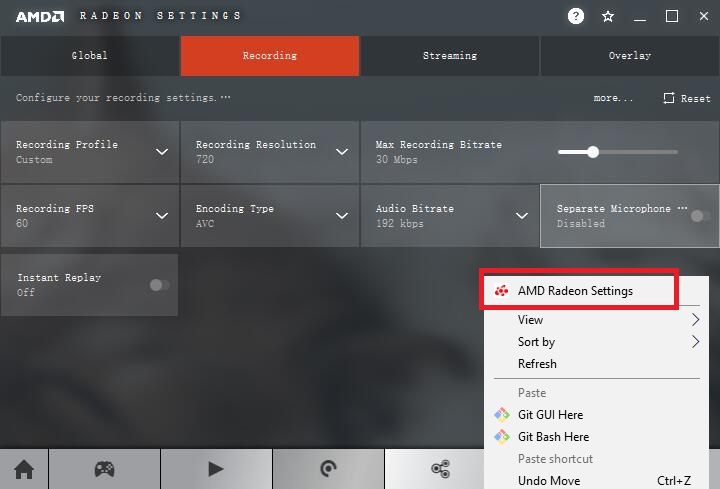Click the 'Off' Instant Replay value
720x489 pixels.
tap(26, 292)
